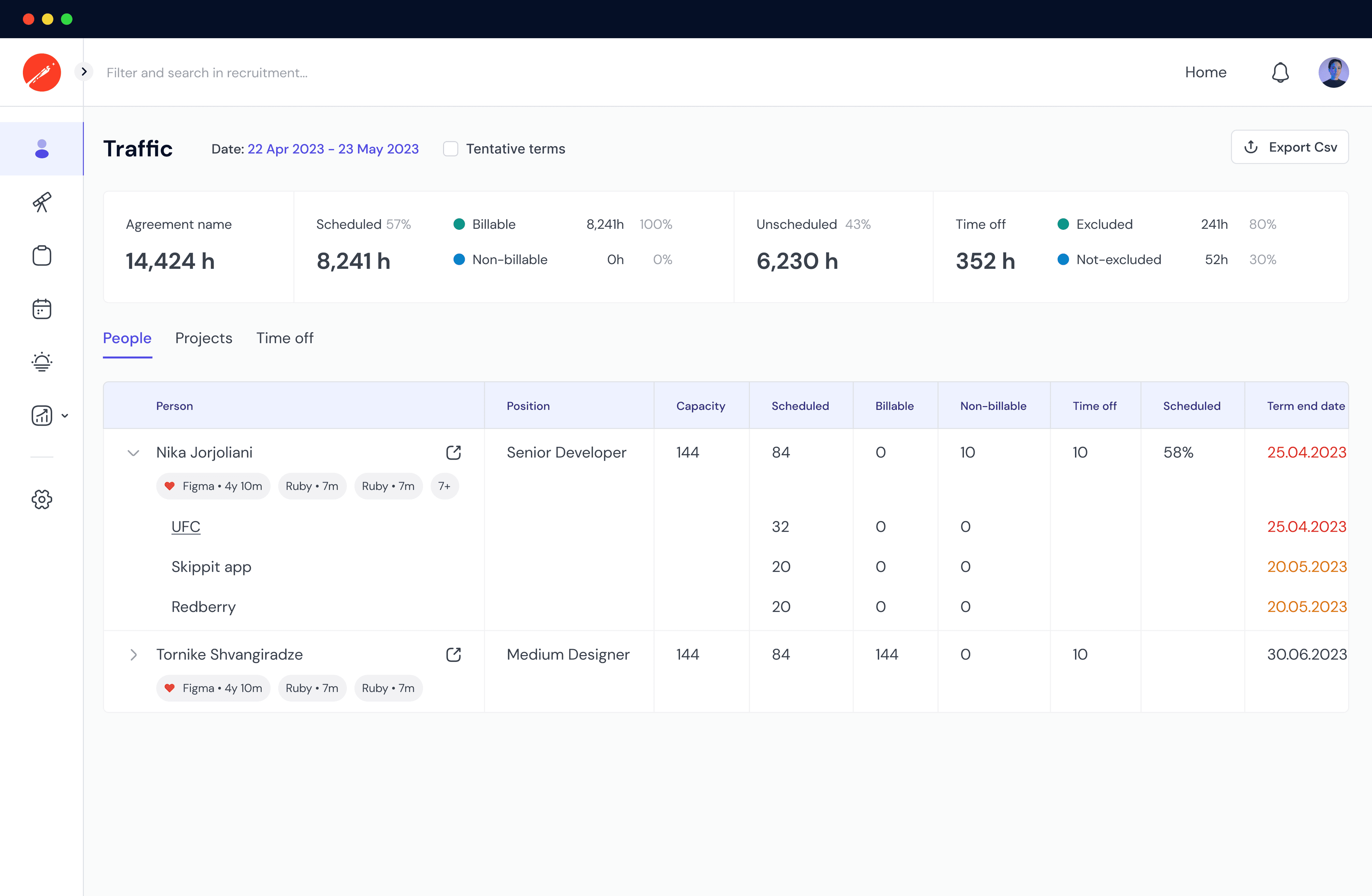Screen dimensions: 1372x896
Task: Click the red app logo
Action: pyautogui.click(x=41, y=73)
